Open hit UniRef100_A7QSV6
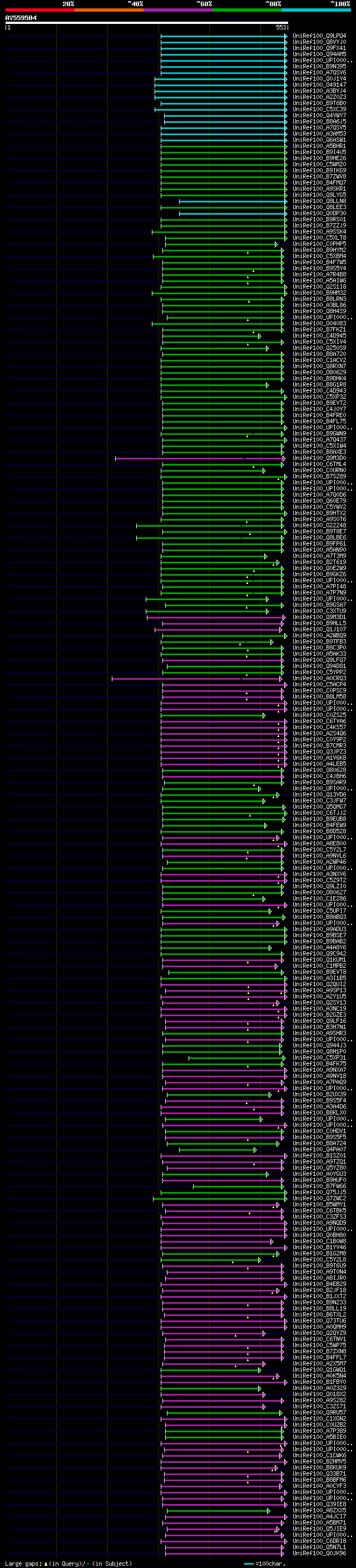This screenshot has width=356, height=1568. 319,72
